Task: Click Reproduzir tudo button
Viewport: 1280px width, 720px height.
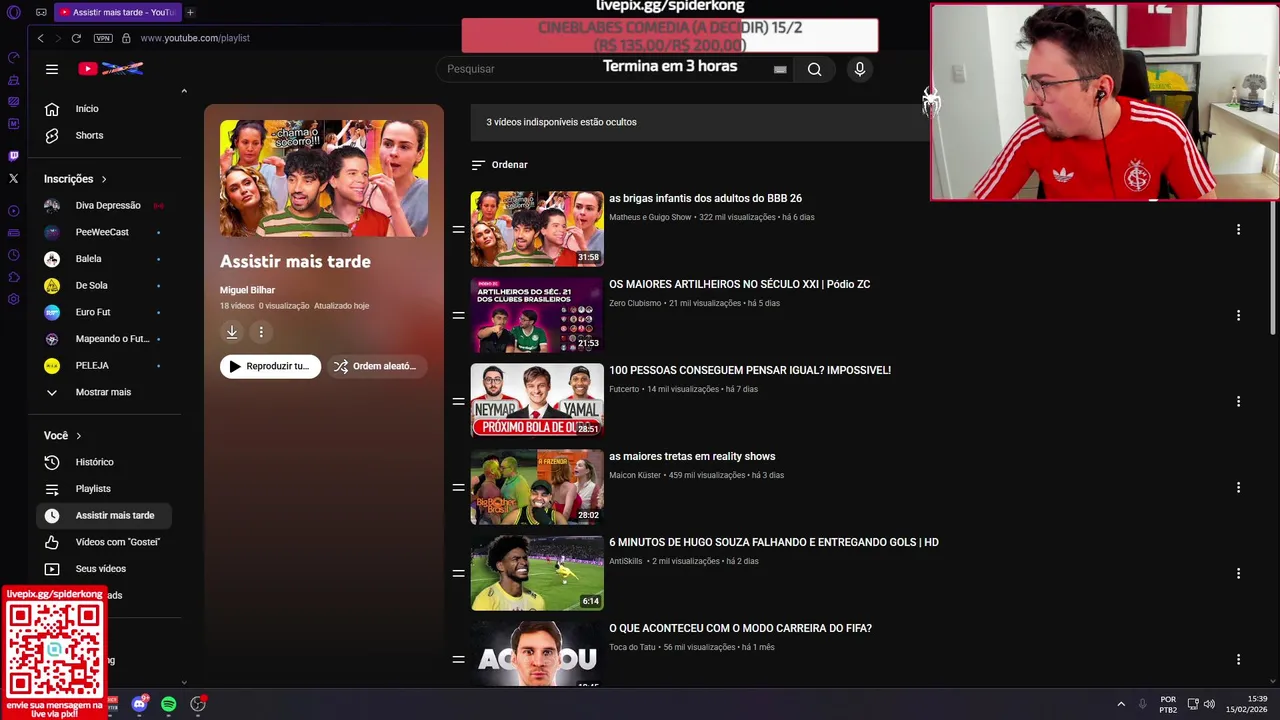Action: (x=270, y=366)
